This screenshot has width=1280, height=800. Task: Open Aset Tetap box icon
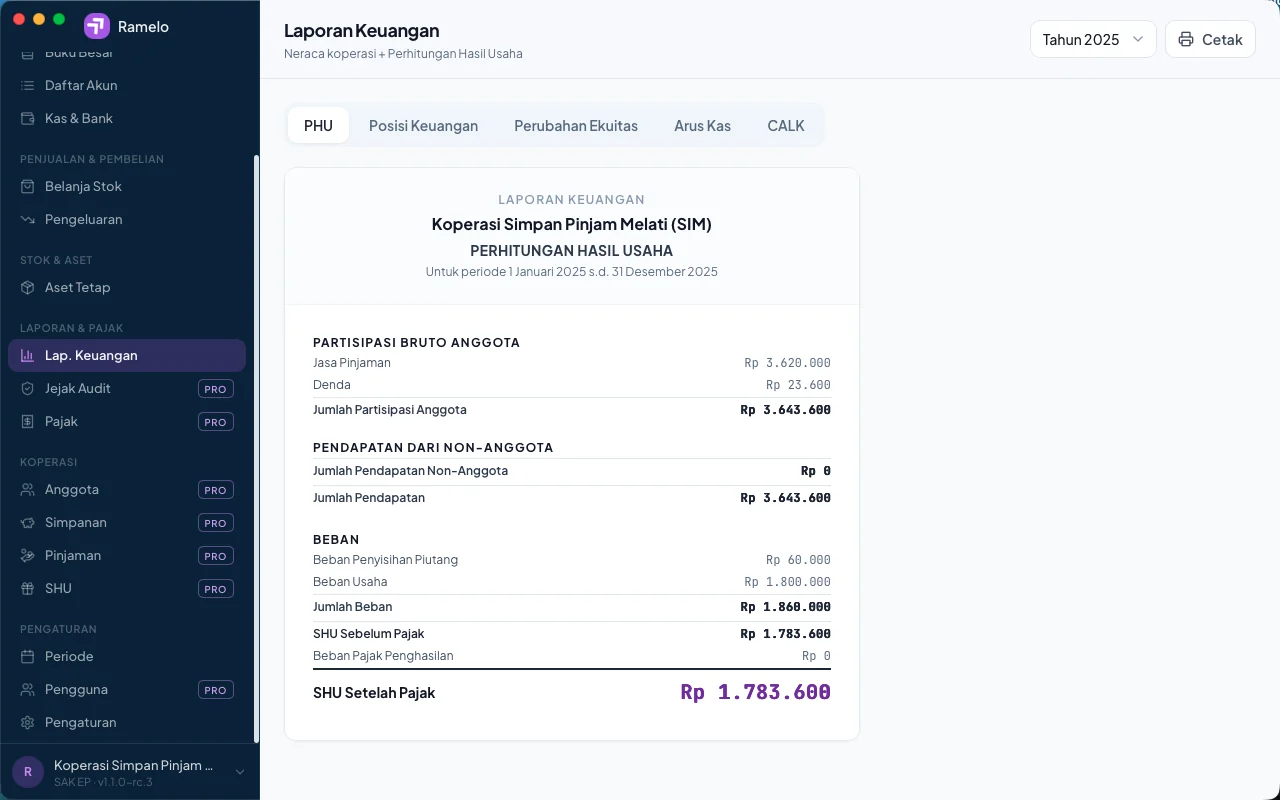(27, 287)
